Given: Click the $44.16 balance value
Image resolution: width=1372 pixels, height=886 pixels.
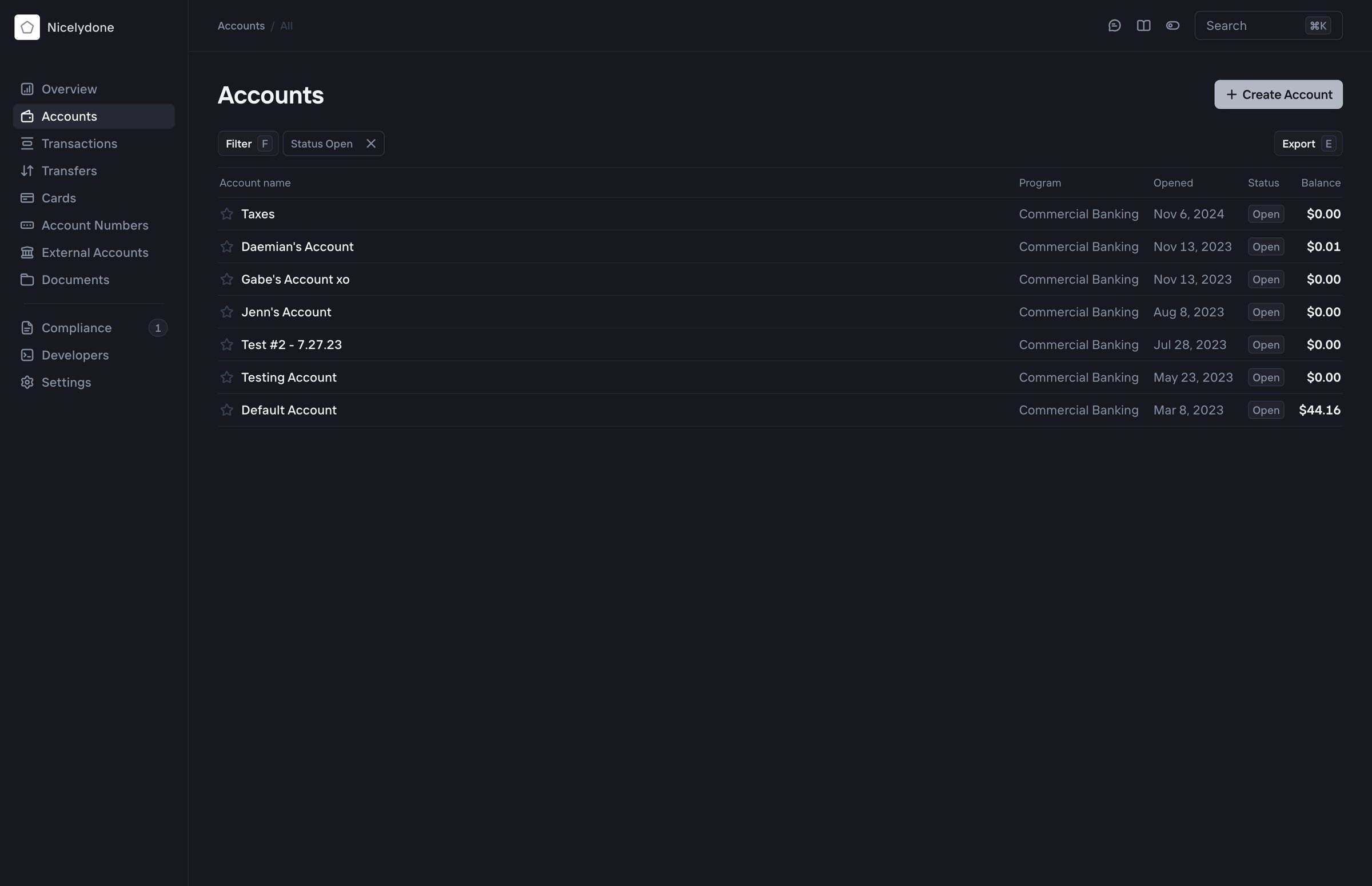Looking at the screenshot, I should coord(1319,410).
